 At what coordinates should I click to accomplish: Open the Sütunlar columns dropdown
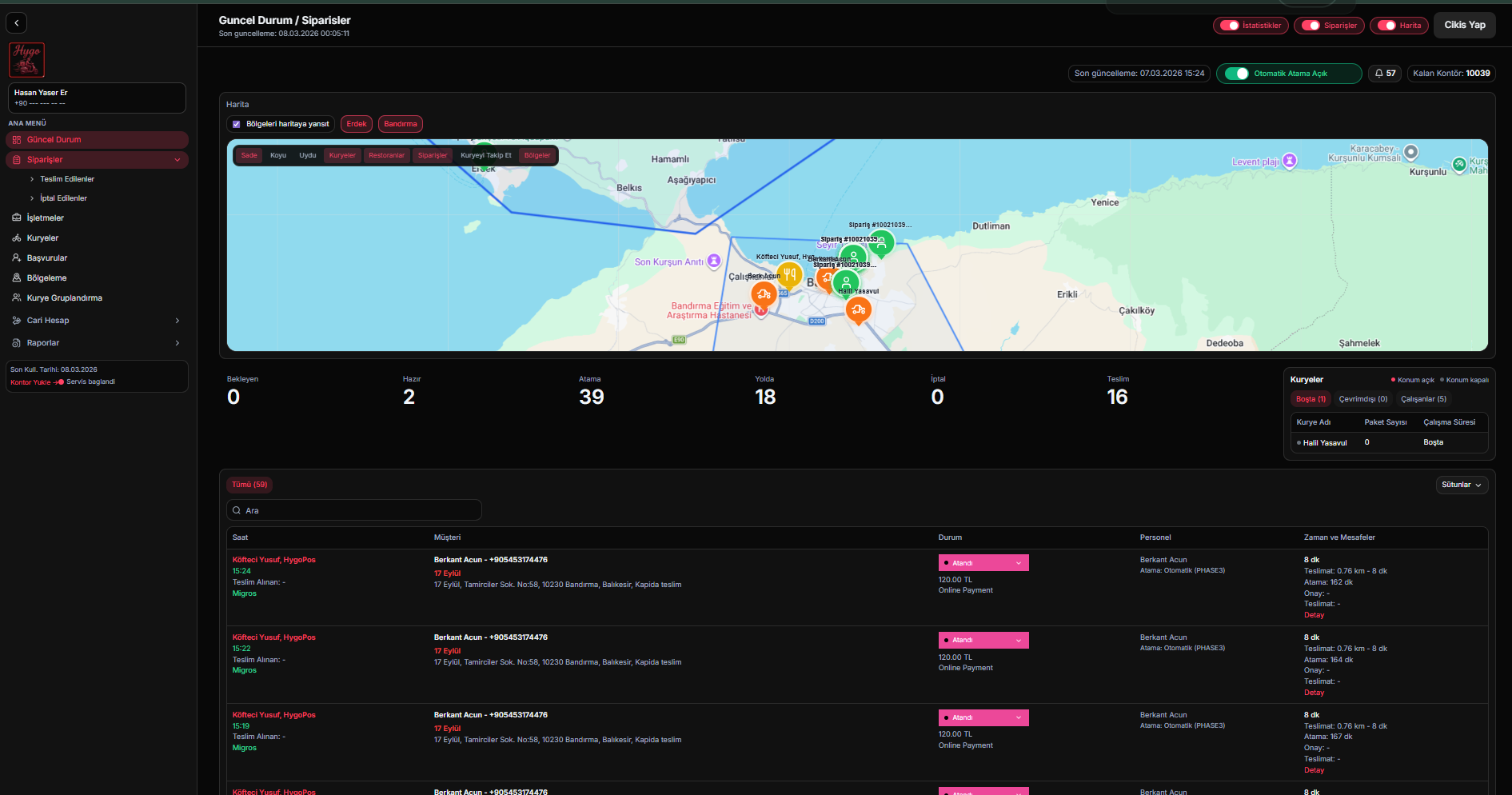1461,485
